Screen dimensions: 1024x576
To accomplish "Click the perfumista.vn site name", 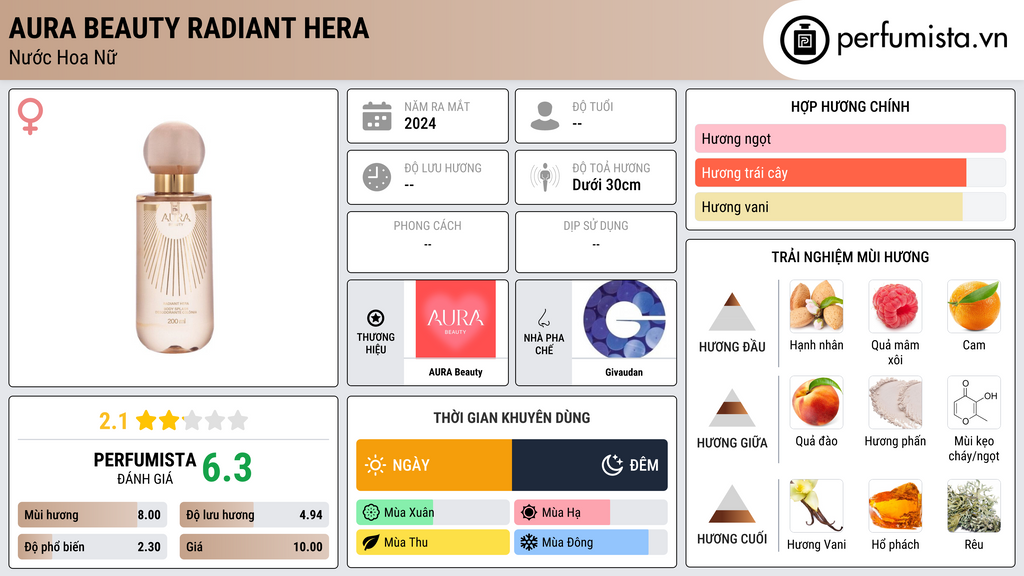I will pos(922,39).
